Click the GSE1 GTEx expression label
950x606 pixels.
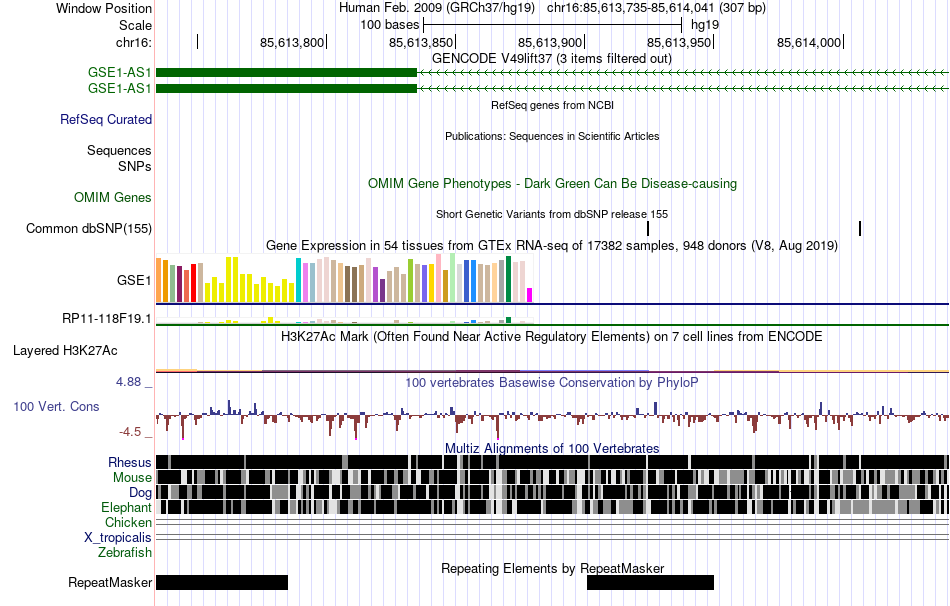coord(134,280)
